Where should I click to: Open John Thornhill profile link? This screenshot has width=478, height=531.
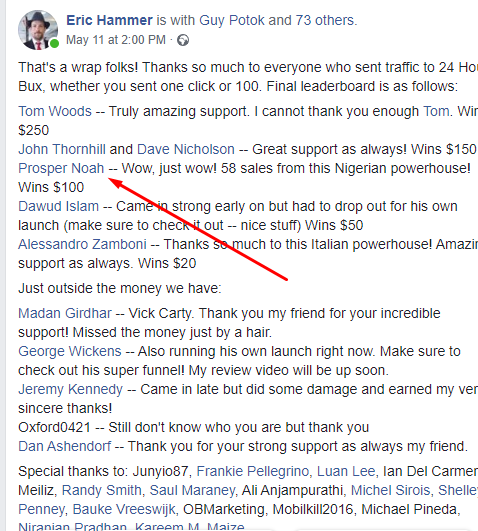[62, 149]
